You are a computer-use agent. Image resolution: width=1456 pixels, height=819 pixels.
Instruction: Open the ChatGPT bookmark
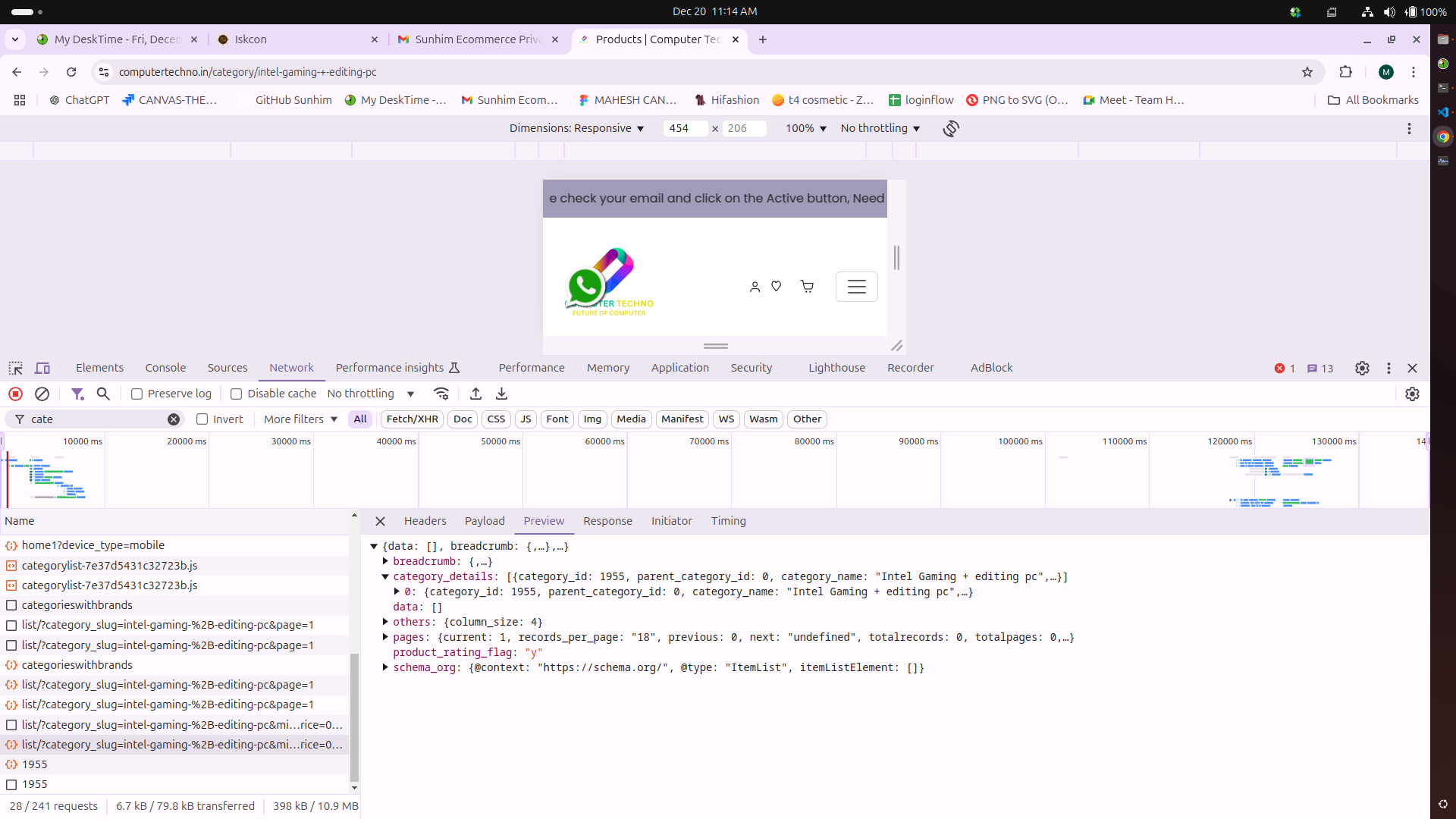click(x=79, y=100)
